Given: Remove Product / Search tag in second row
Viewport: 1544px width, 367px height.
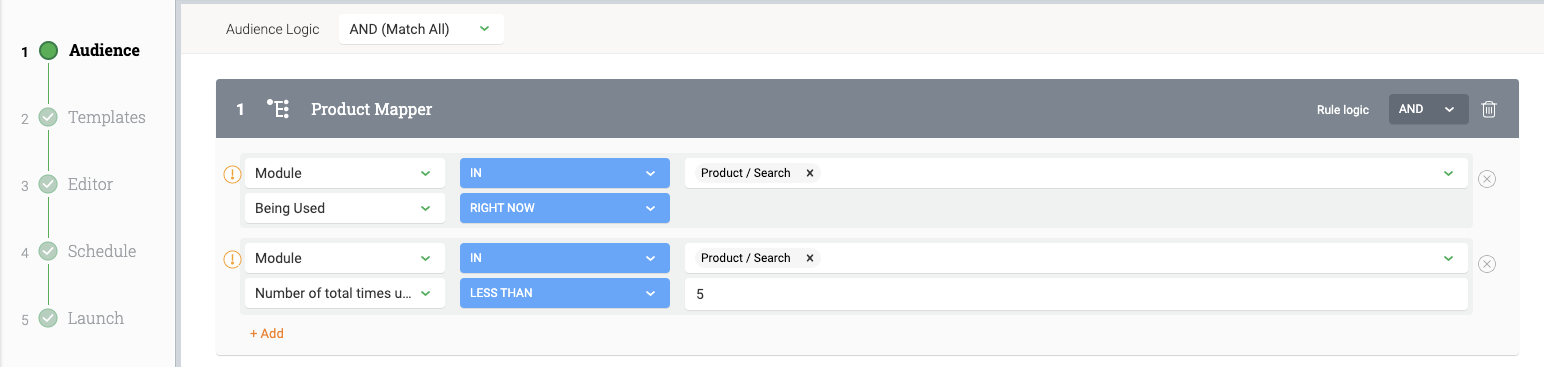Looking at the screenshot, I should 810,258.
